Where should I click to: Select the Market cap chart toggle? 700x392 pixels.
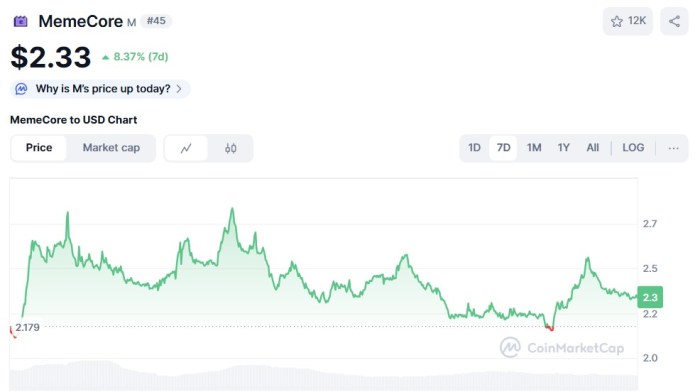pos(111,148)
